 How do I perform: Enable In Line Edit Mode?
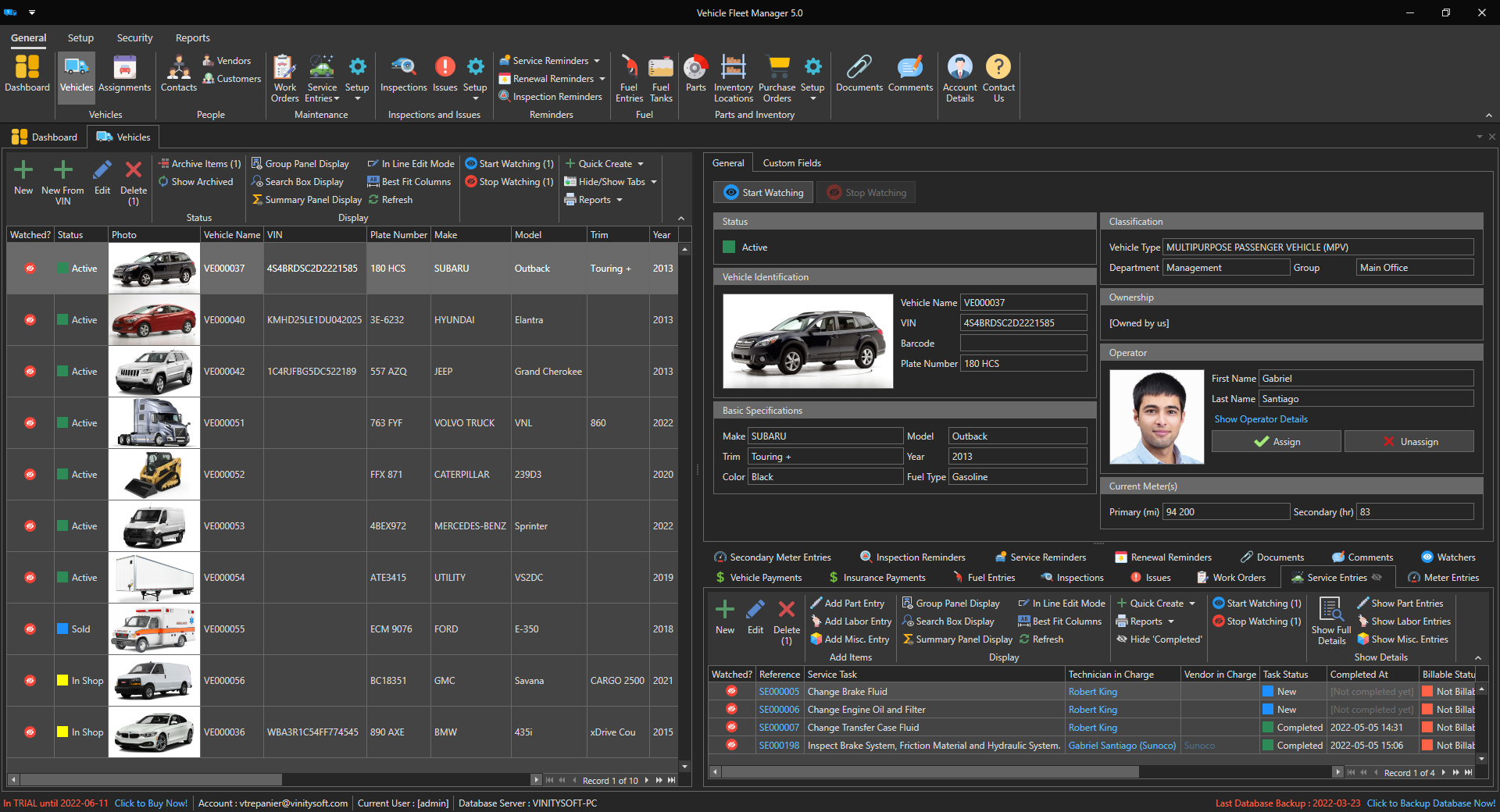[x=410, y=163]
